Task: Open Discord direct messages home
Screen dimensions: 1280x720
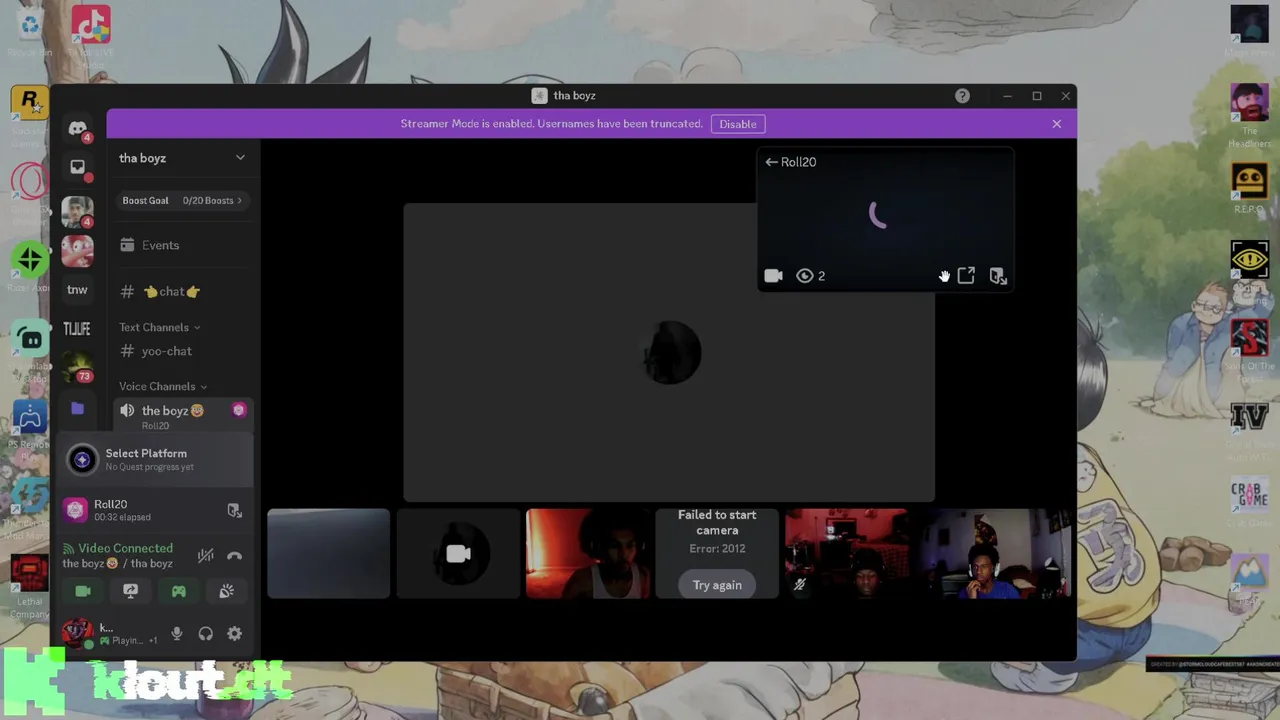Action: [x=77, y=128]
